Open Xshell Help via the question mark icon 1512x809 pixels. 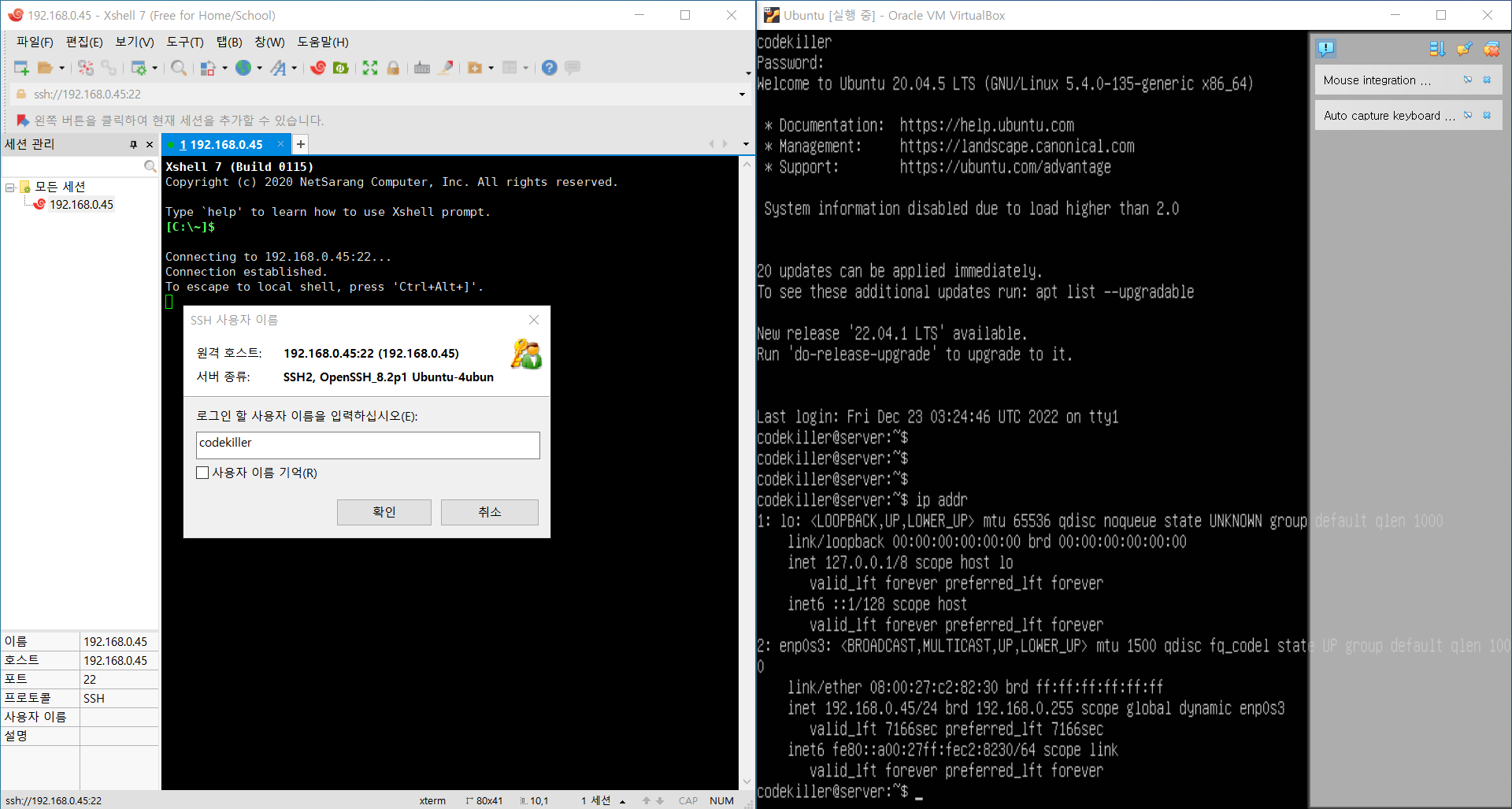click(549, 68)
